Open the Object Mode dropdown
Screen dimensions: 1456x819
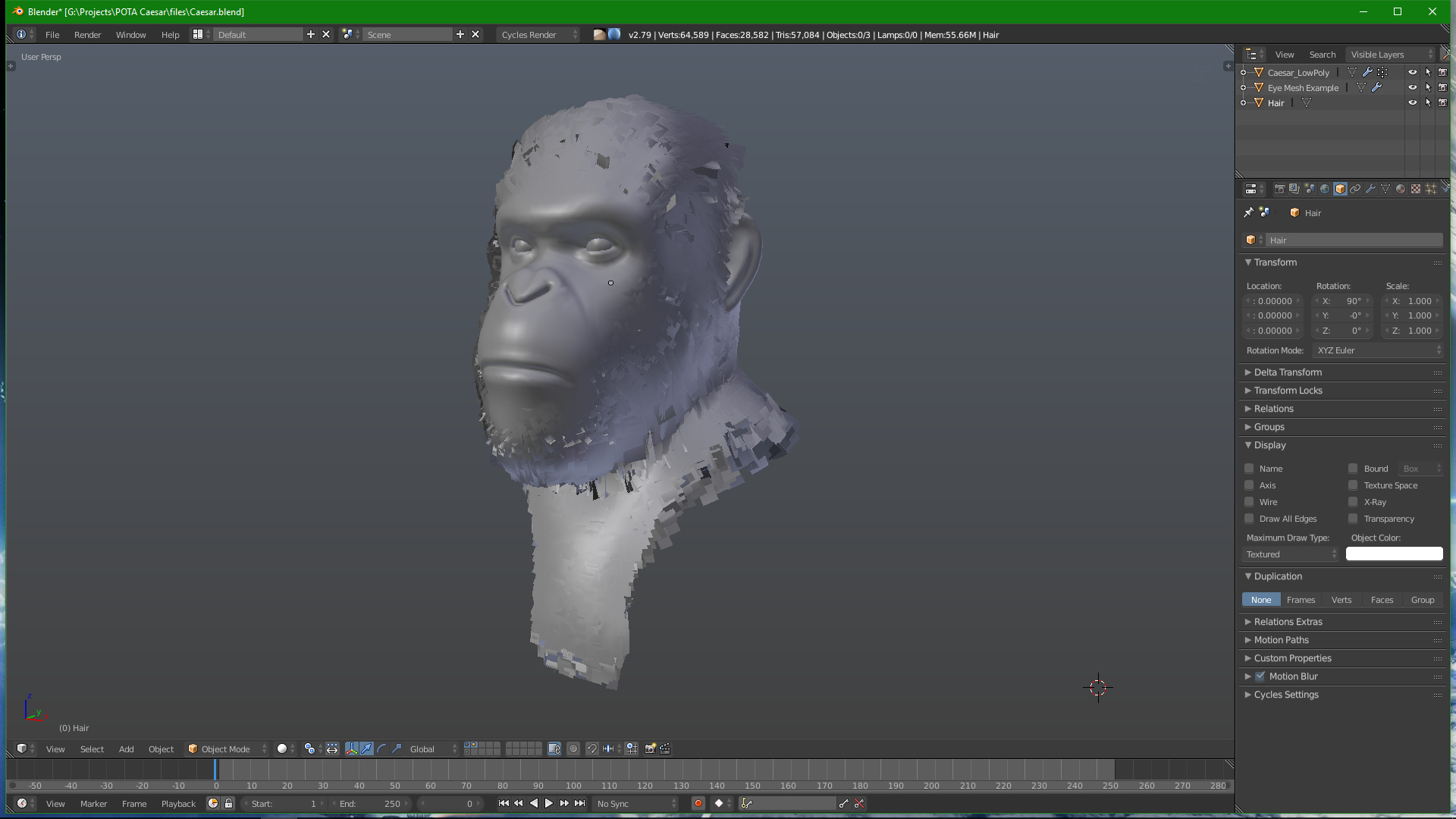227,748
